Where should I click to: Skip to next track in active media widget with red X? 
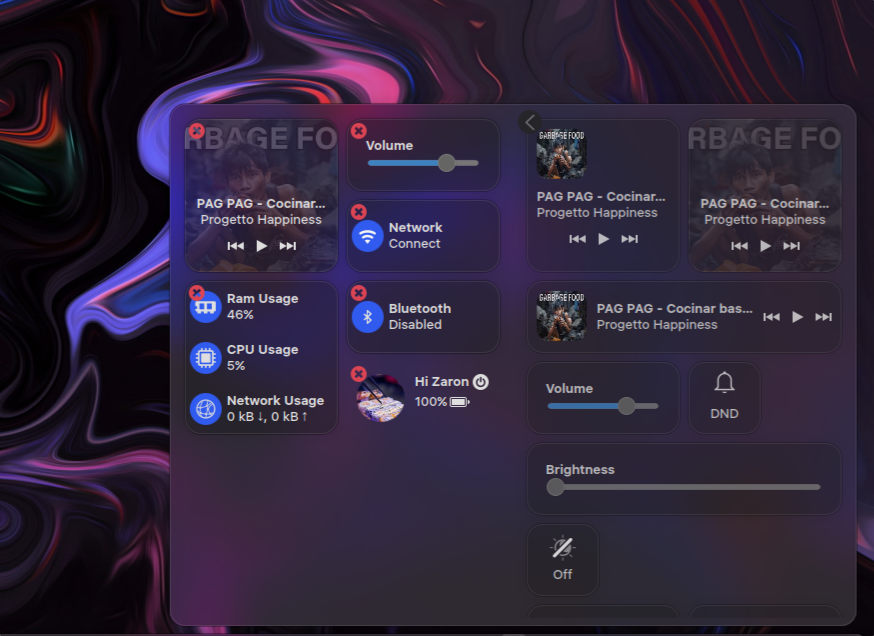pos(288,246)
